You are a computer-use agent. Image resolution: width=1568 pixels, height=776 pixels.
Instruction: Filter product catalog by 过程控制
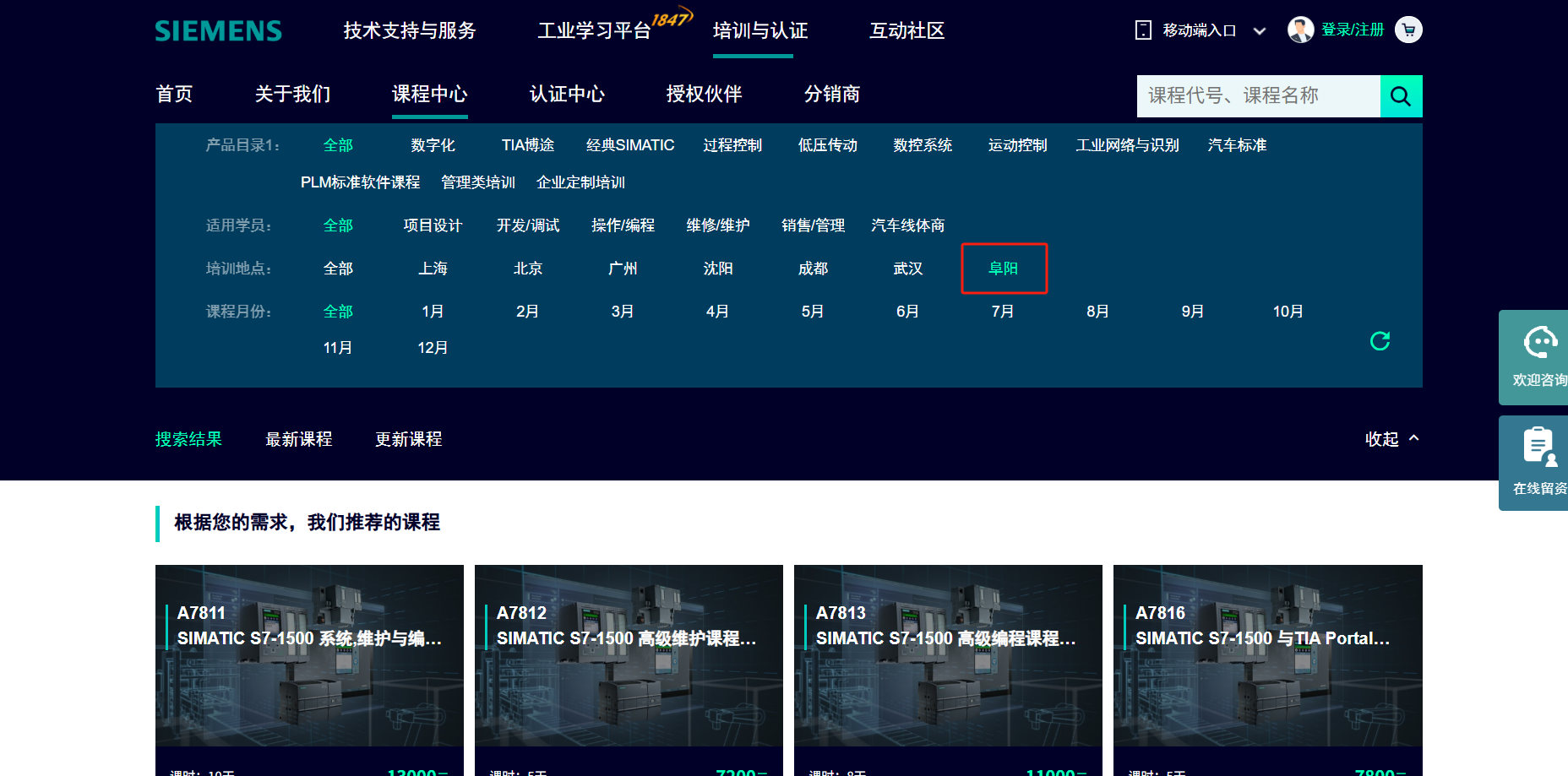coord(732,145)
